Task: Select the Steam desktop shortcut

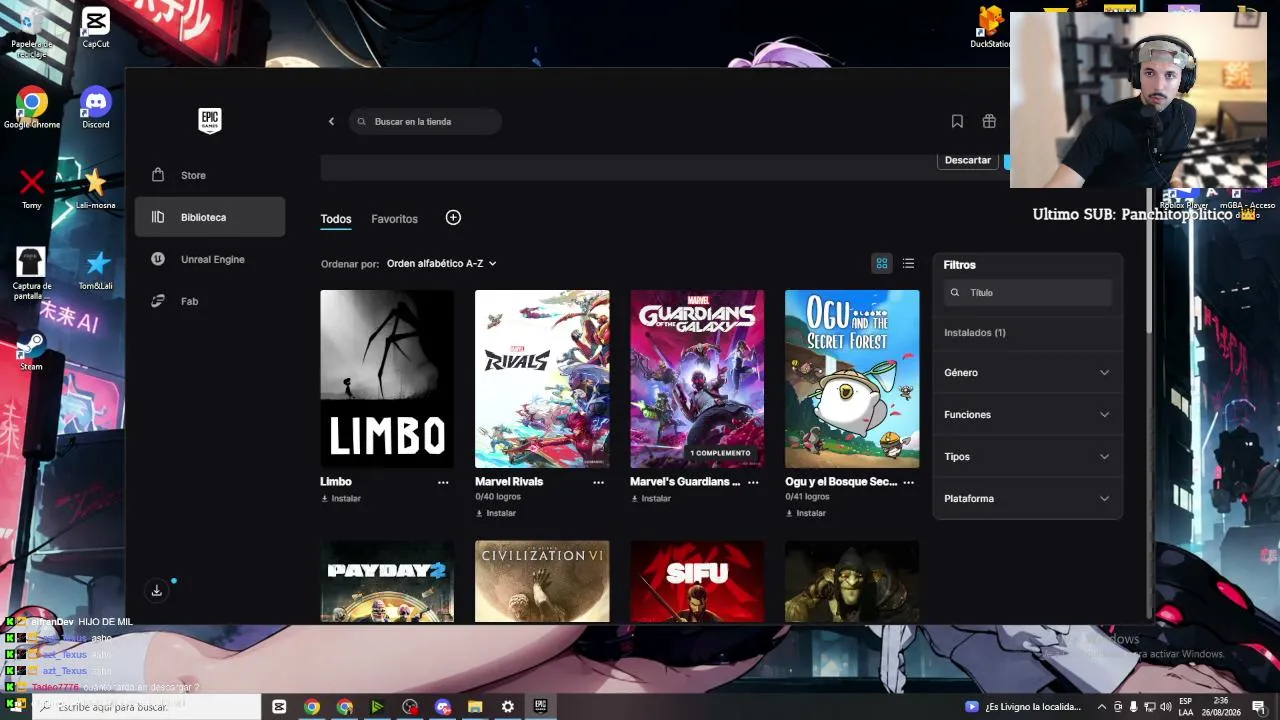Action: point(32,351)
